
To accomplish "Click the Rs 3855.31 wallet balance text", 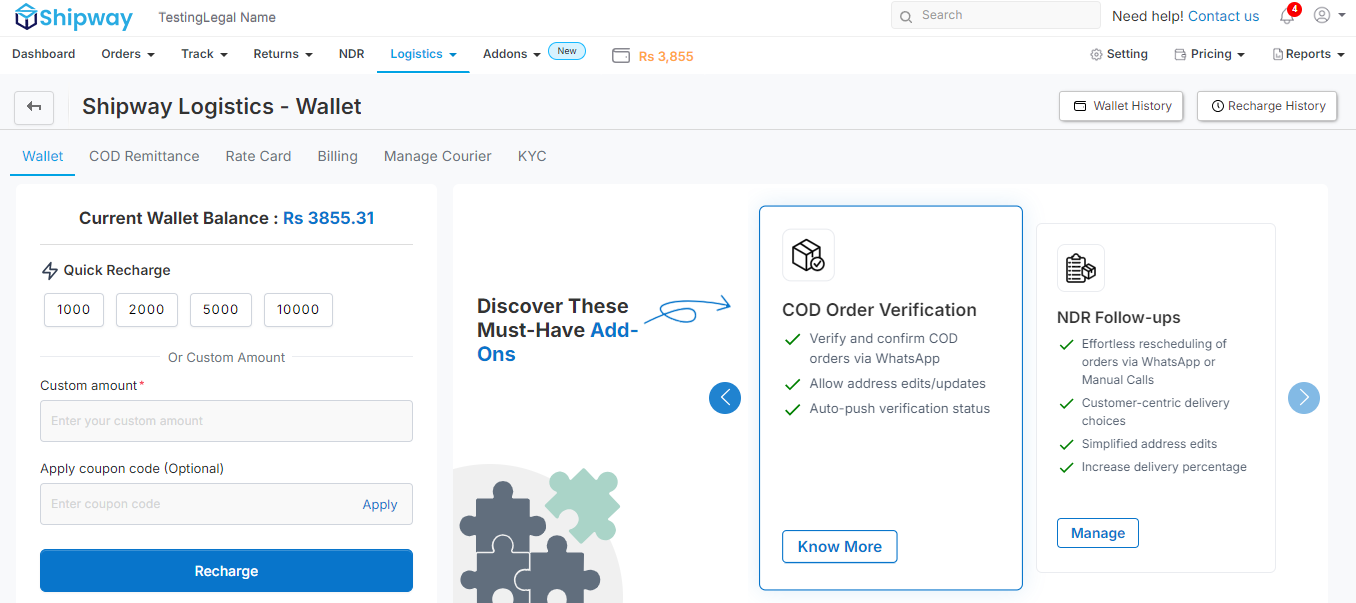I will (329, 218).
